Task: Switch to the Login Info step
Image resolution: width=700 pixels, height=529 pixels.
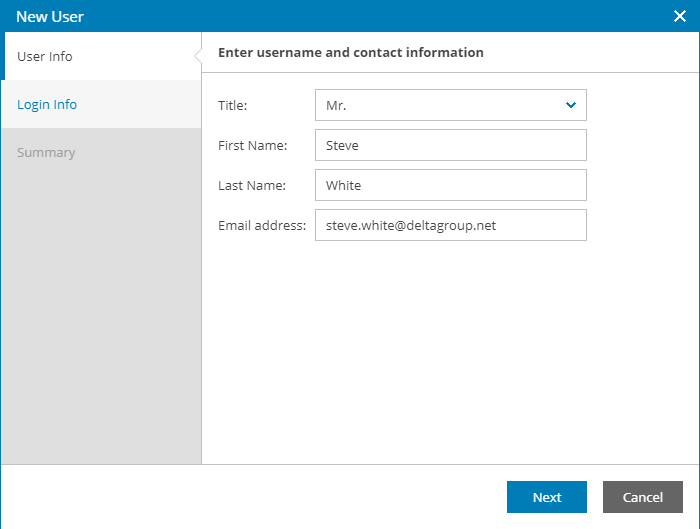Action: [x=47, y=104]
